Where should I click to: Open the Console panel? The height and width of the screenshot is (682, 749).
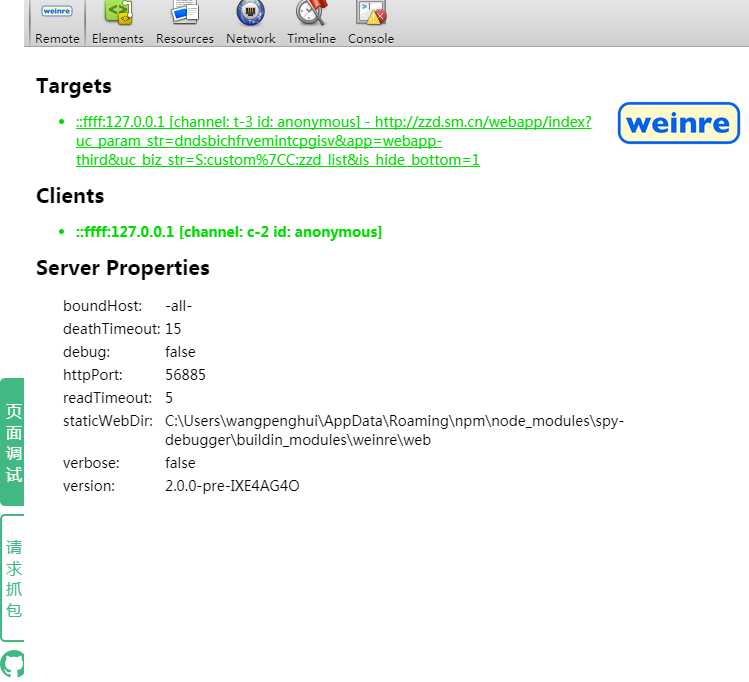(x=371, y=23)
